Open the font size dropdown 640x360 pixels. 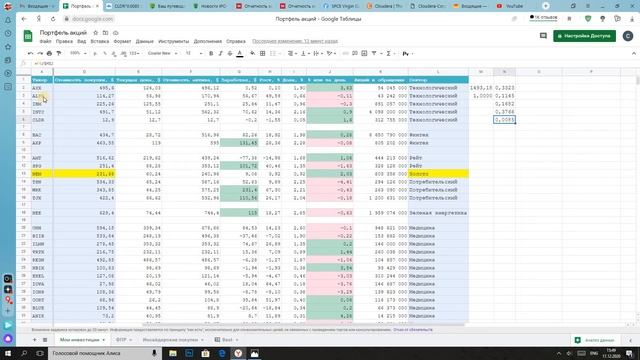pyautogui.click(x=194, y=53)
